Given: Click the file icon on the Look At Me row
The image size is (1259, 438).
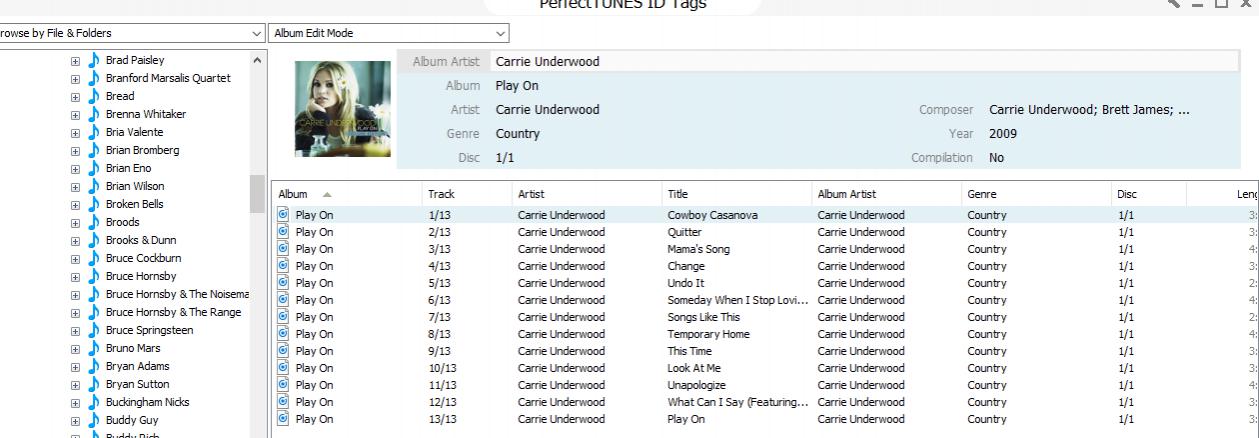Looking at the screenshot, I should (282, 368).
